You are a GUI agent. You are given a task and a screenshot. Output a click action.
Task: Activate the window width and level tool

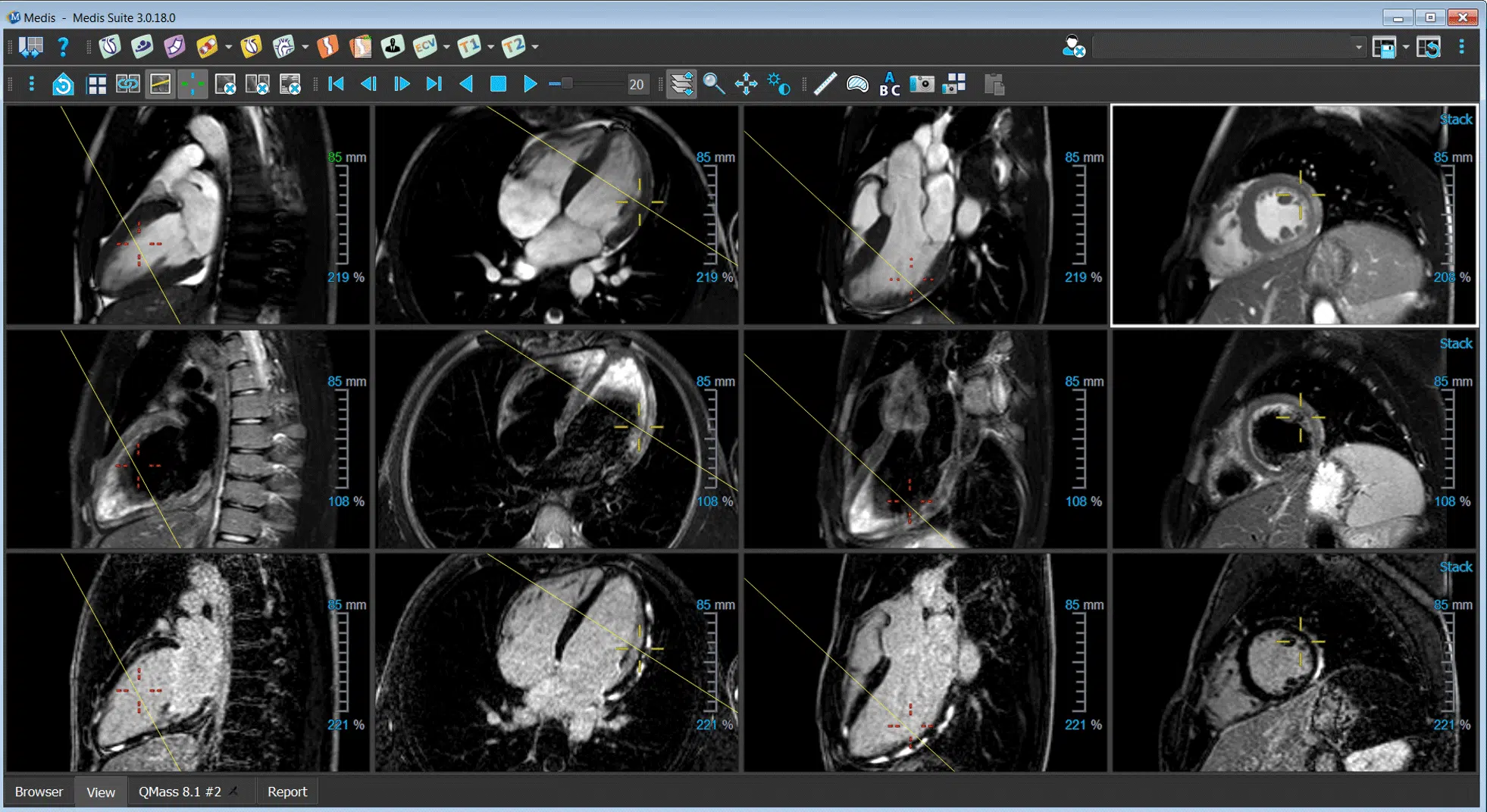[778, 84]
